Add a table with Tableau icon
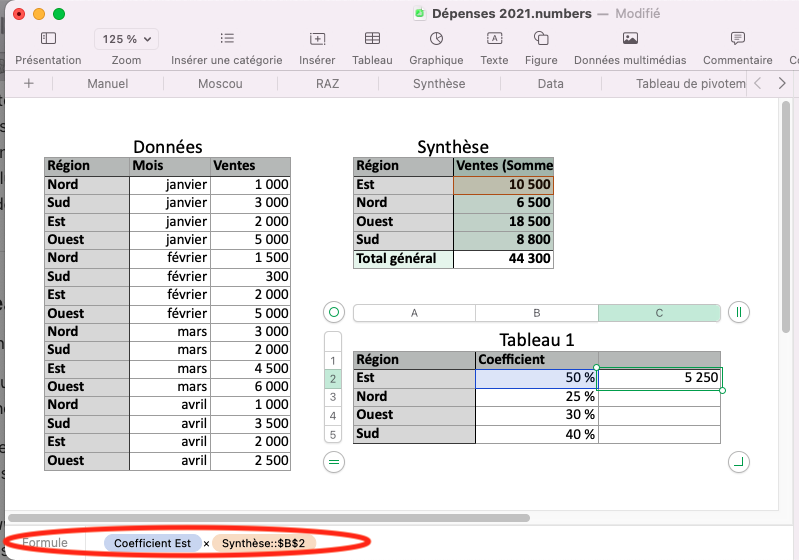 [x=372, y=39]
